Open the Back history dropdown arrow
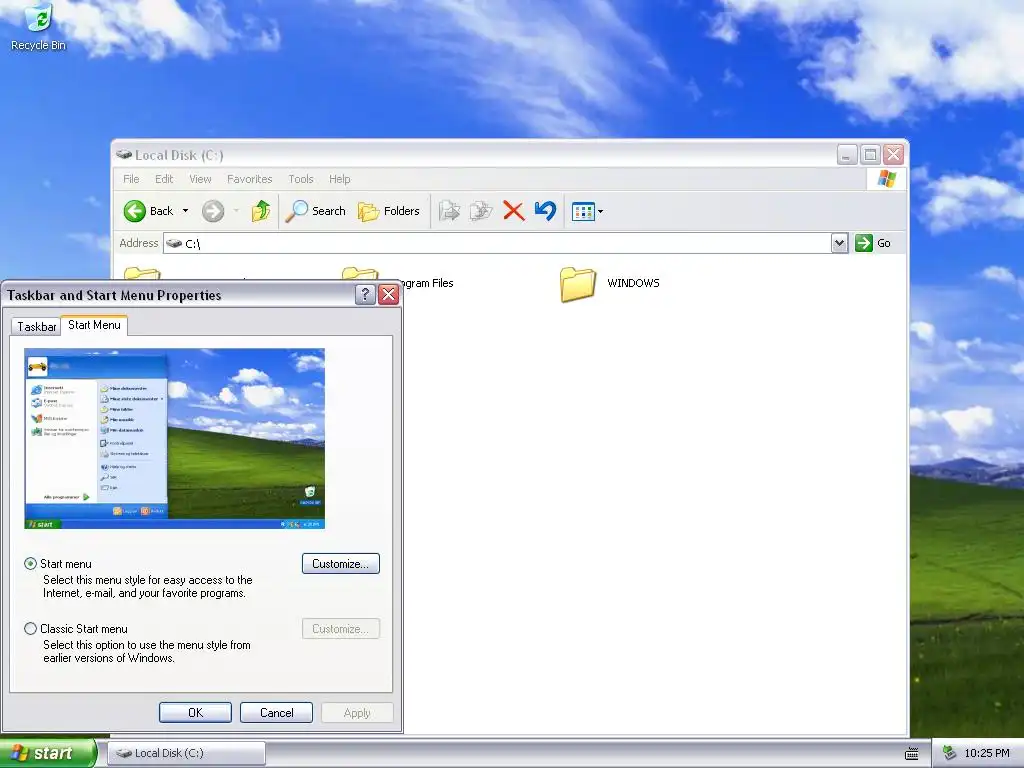1024x768 pixels. (185, 211)
